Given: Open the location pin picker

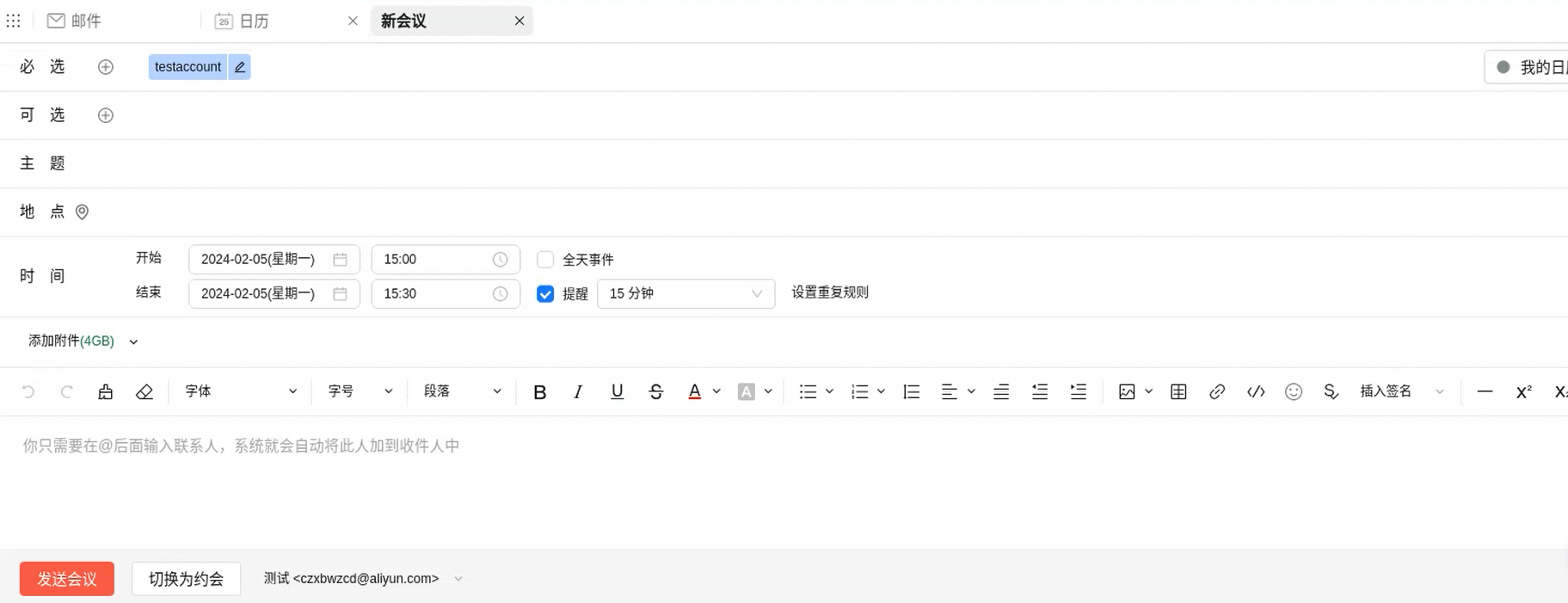Looking at the screenshot, I should (83, 212).
